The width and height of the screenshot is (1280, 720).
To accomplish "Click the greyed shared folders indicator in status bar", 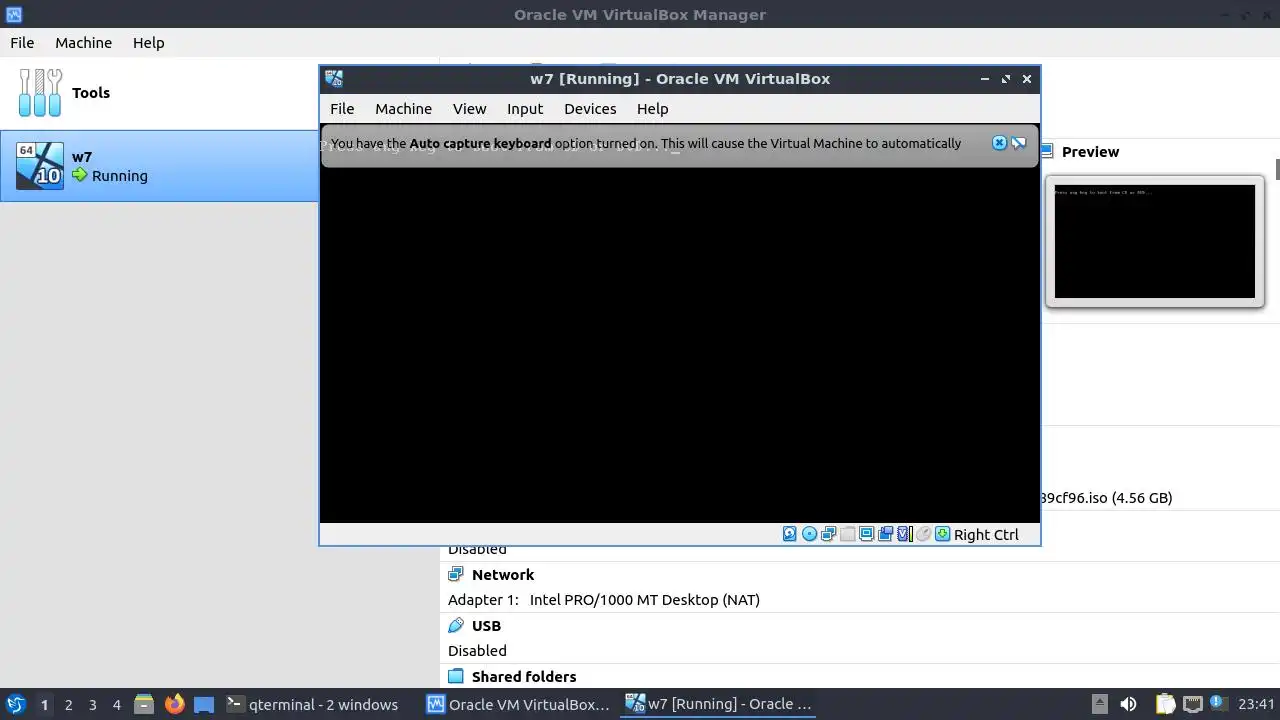I will 847,534.
